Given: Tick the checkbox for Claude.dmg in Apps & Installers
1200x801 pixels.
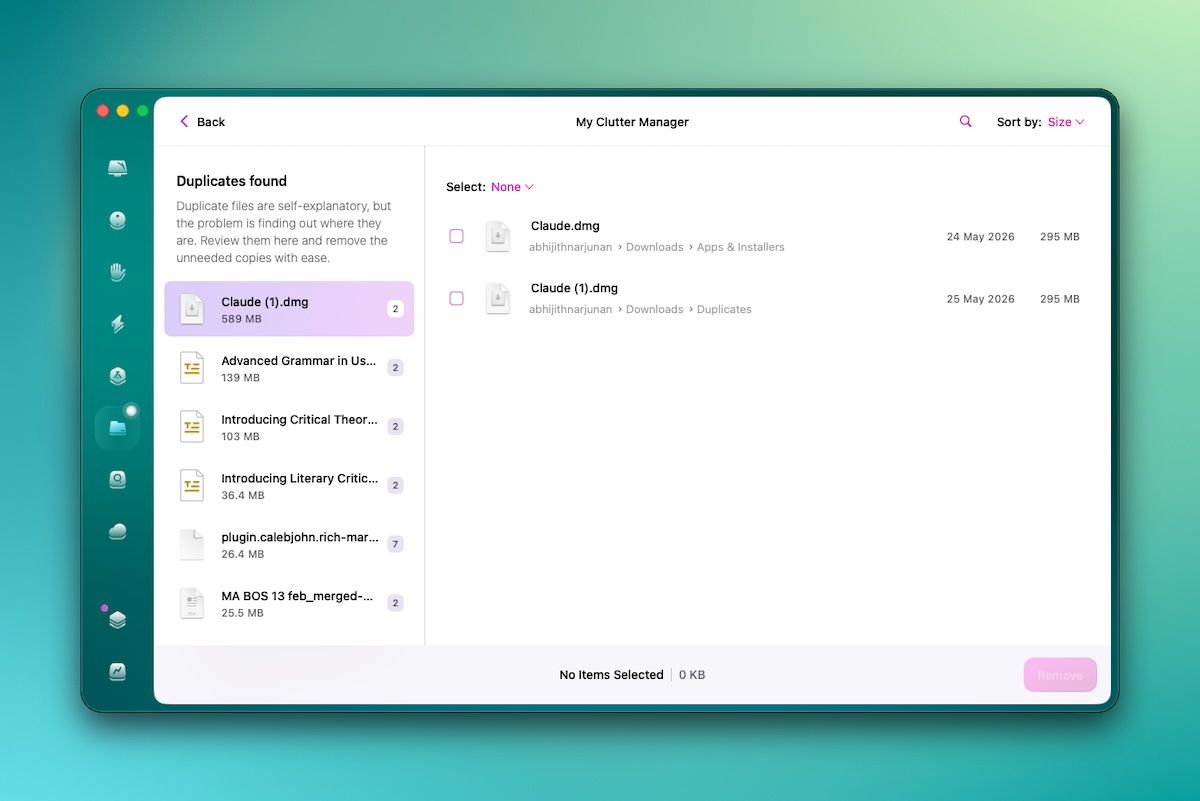Looking at the screenshot, I should [x=456, y=237].
